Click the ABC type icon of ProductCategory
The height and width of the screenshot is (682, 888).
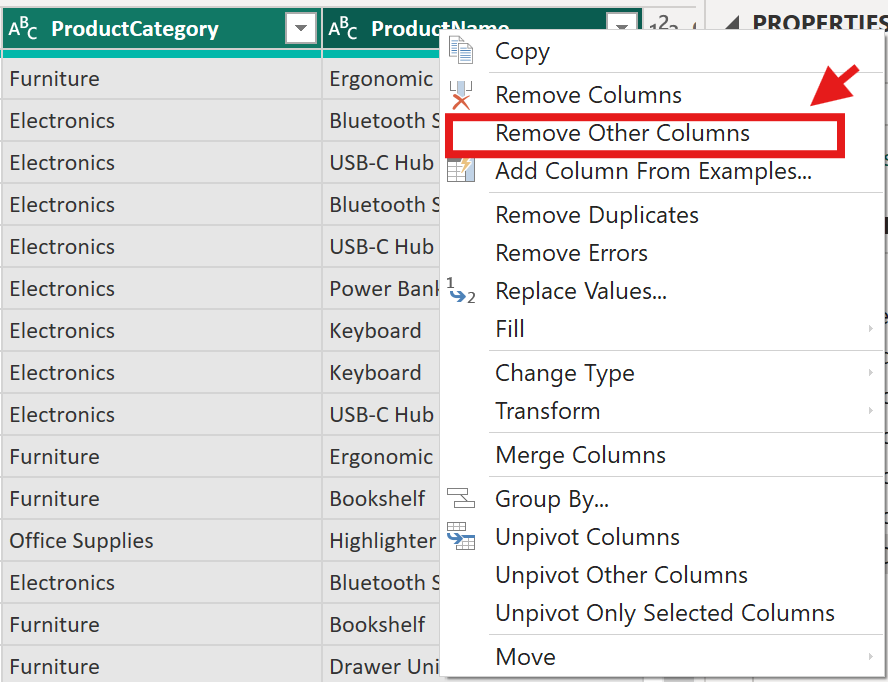(23, 28)
